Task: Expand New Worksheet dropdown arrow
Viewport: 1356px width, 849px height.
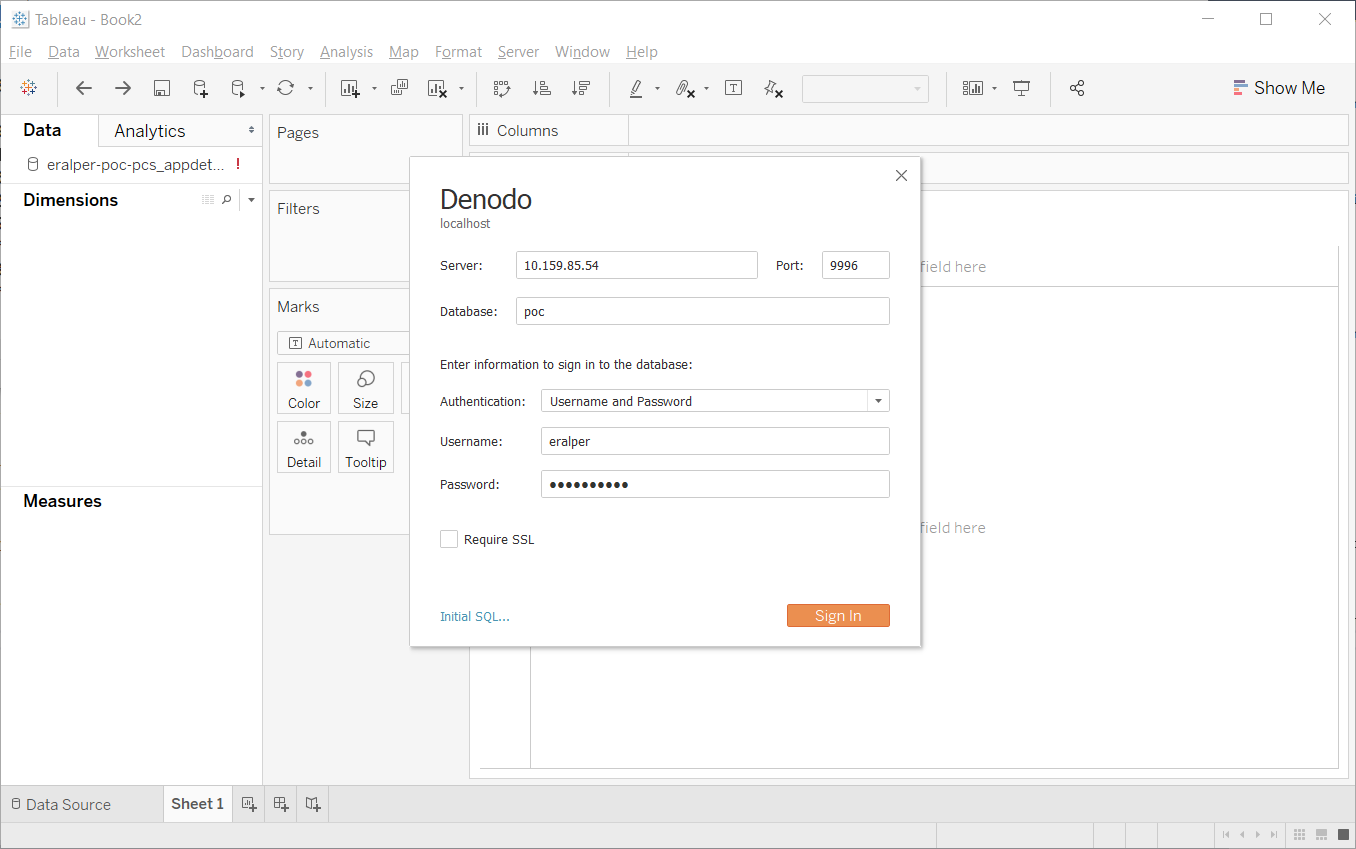Action: click(x=374, y=88)
